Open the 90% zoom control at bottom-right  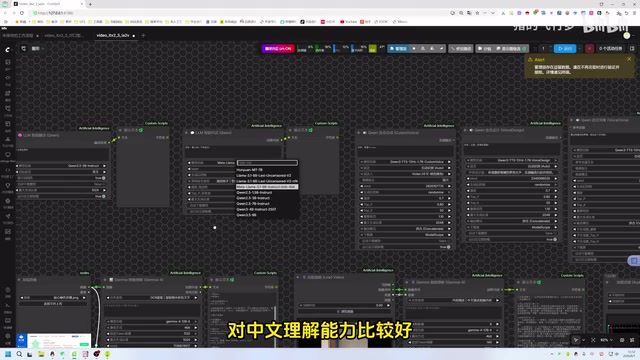coord(606,340)
